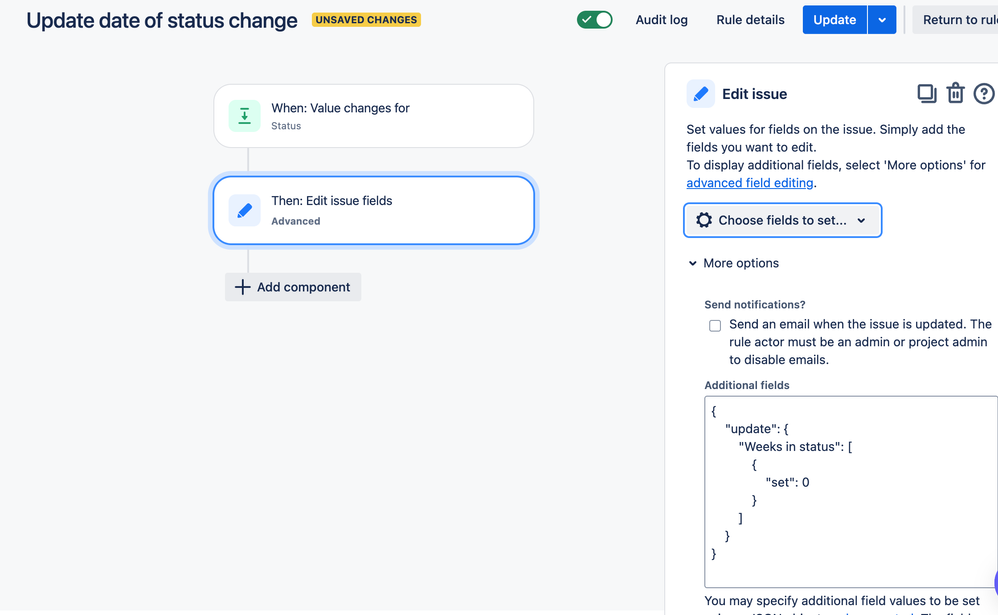The image size is (998, 615).
Task: Click the Return to rule list button
Action: coord(955,20)
